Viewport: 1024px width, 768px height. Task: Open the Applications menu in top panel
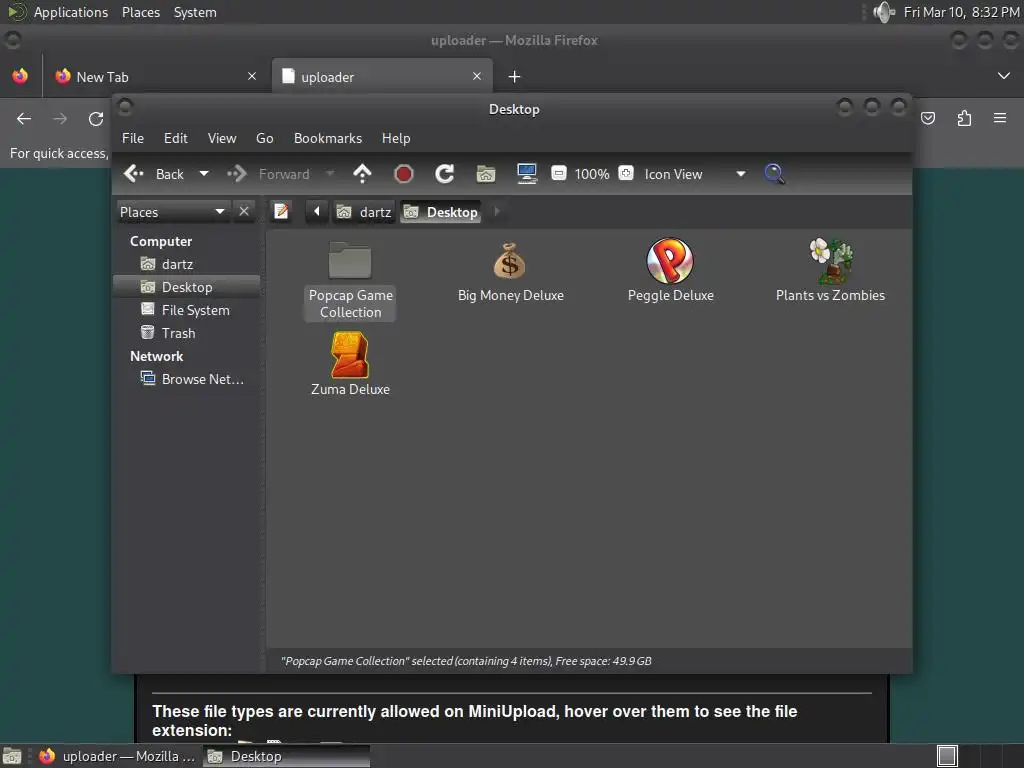(71, 12)
